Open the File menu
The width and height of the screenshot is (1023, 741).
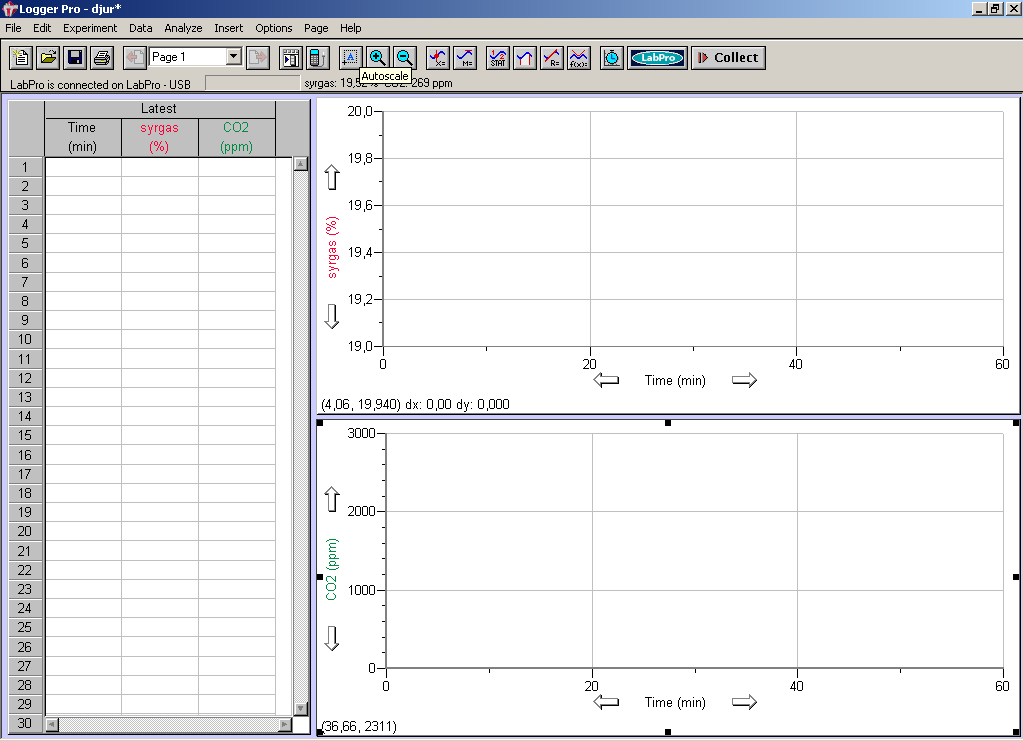click(x=13, y=28)
